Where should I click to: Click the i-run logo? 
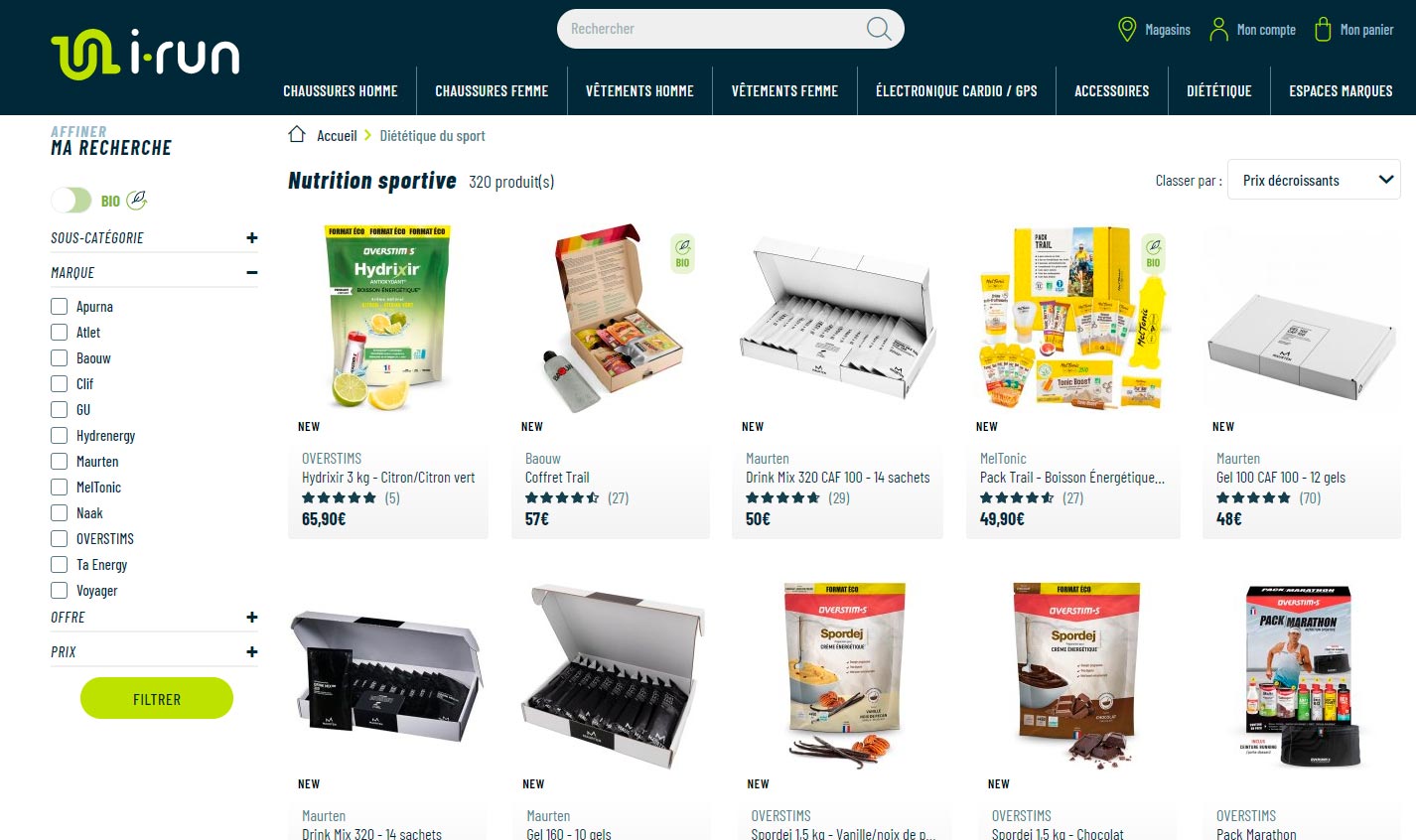coord(145,56)
